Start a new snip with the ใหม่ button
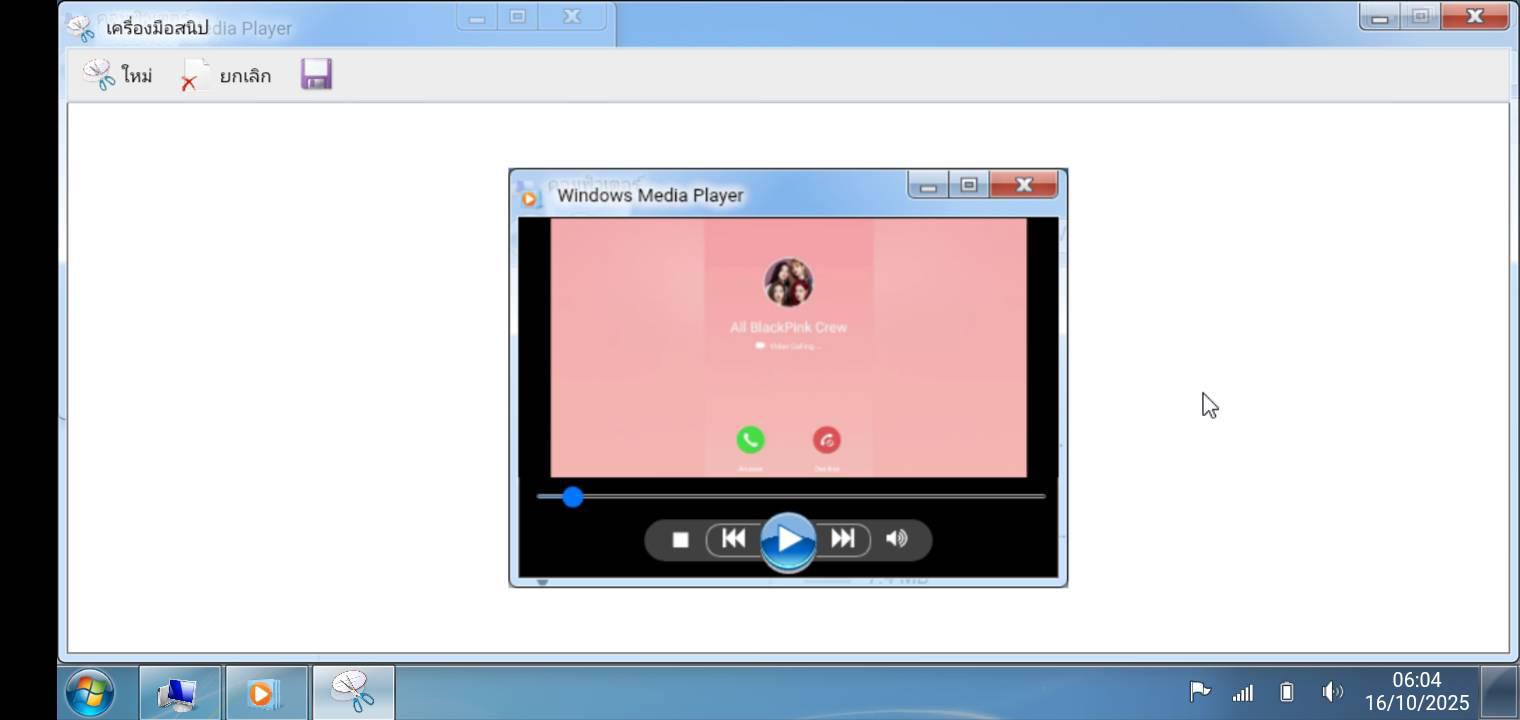The height and width of the screenshot is (720, 1520). point(117,75)
